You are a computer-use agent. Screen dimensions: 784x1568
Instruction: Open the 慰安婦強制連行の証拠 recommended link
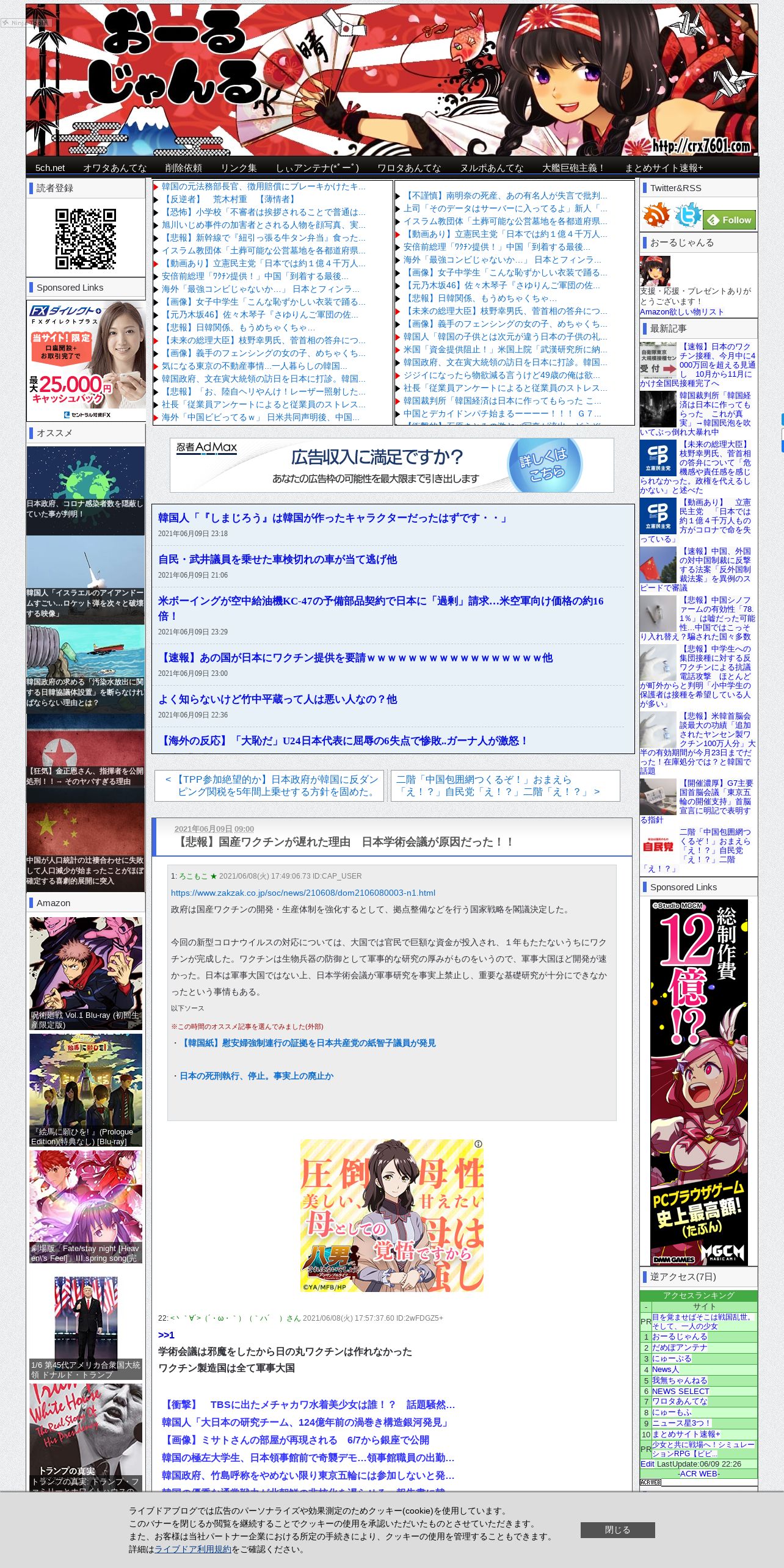(307, 1043)
